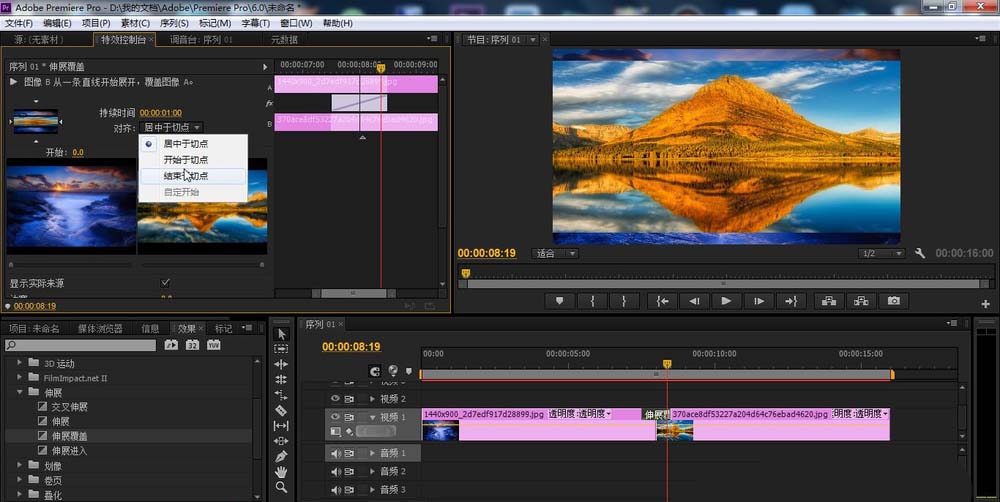
Task: Open the button editor plus icon
Action: [x=985, y=304]
